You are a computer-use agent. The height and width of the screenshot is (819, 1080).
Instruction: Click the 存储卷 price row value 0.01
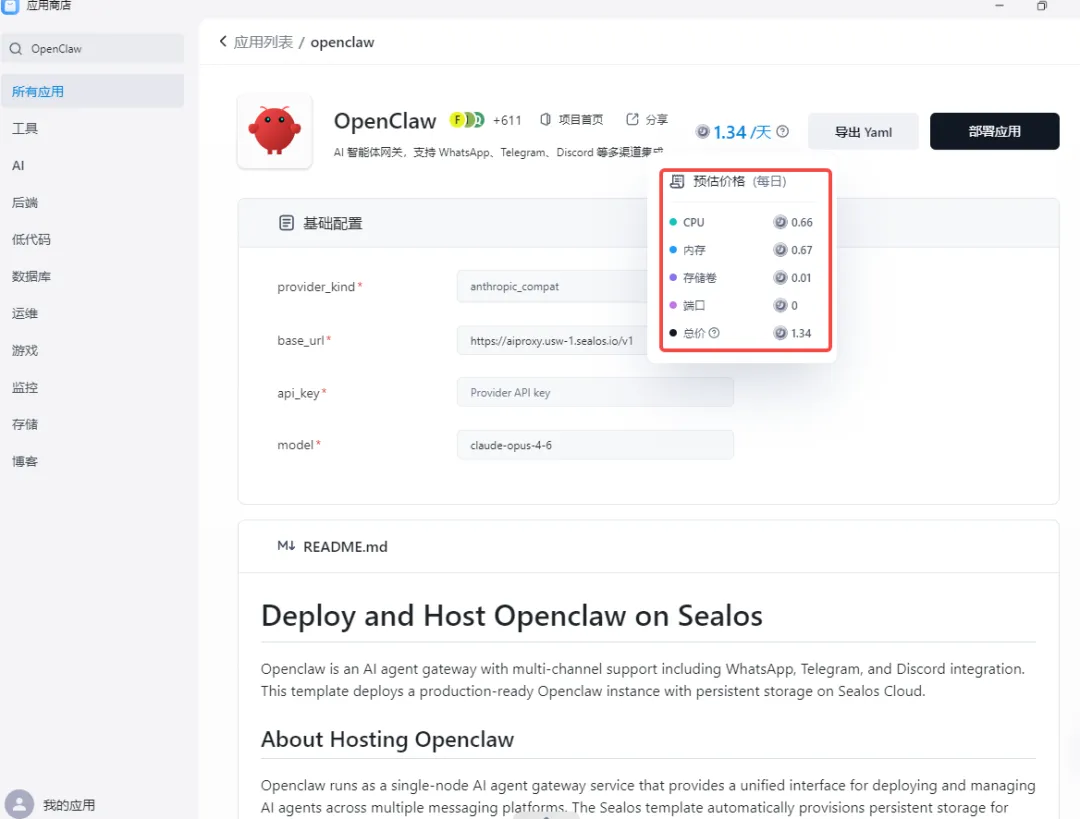[x=801, y=278]
